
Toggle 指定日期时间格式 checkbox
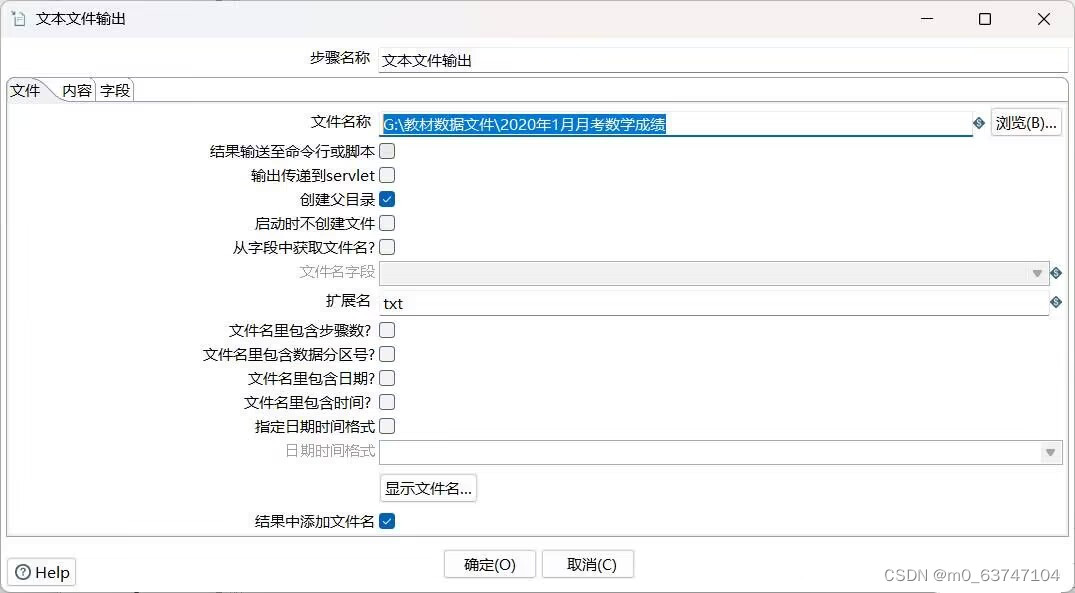387,426
